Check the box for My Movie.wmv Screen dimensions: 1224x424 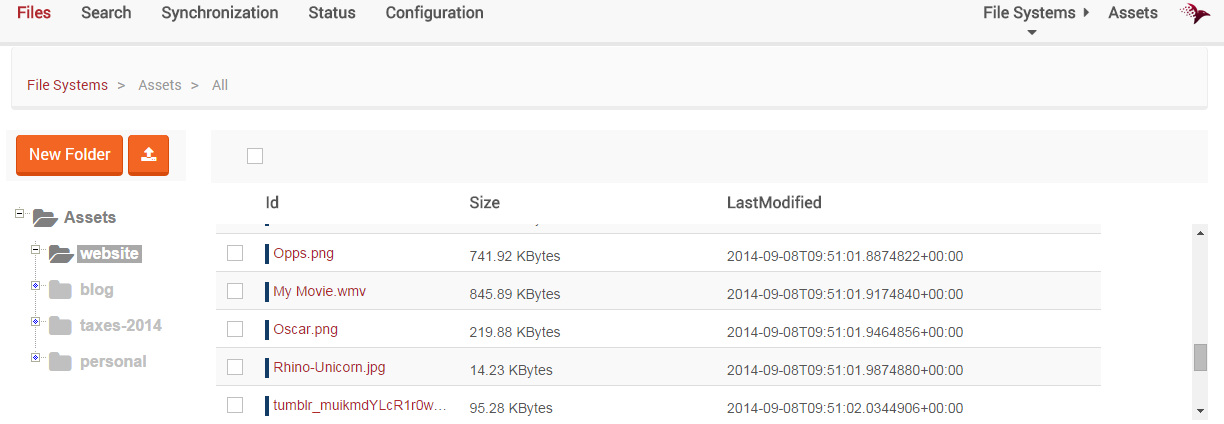click(235, 291)
